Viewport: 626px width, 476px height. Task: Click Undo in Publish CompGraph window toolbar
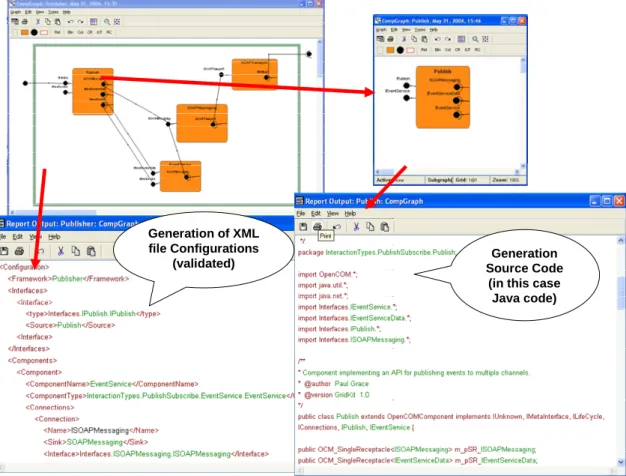click(438, 39)
